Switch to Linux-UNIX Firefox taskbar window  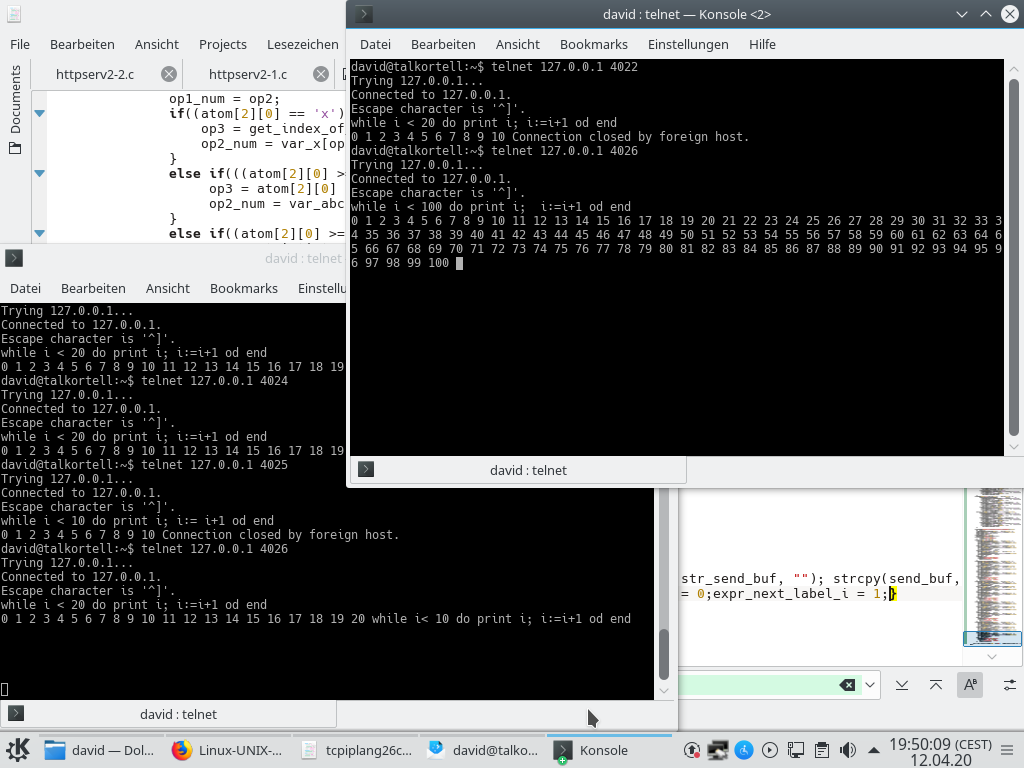pos(227,750)
